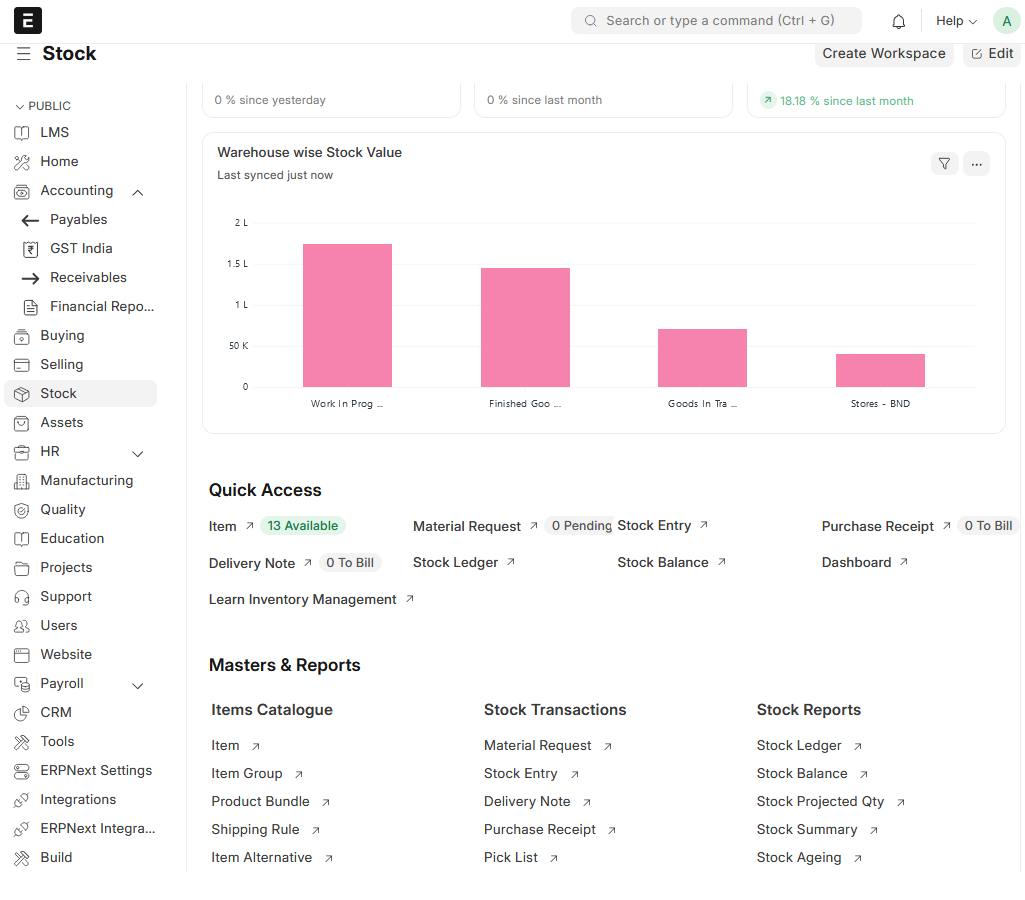
Task: Focus the search or command bar
Action: [x=716, y=21]
